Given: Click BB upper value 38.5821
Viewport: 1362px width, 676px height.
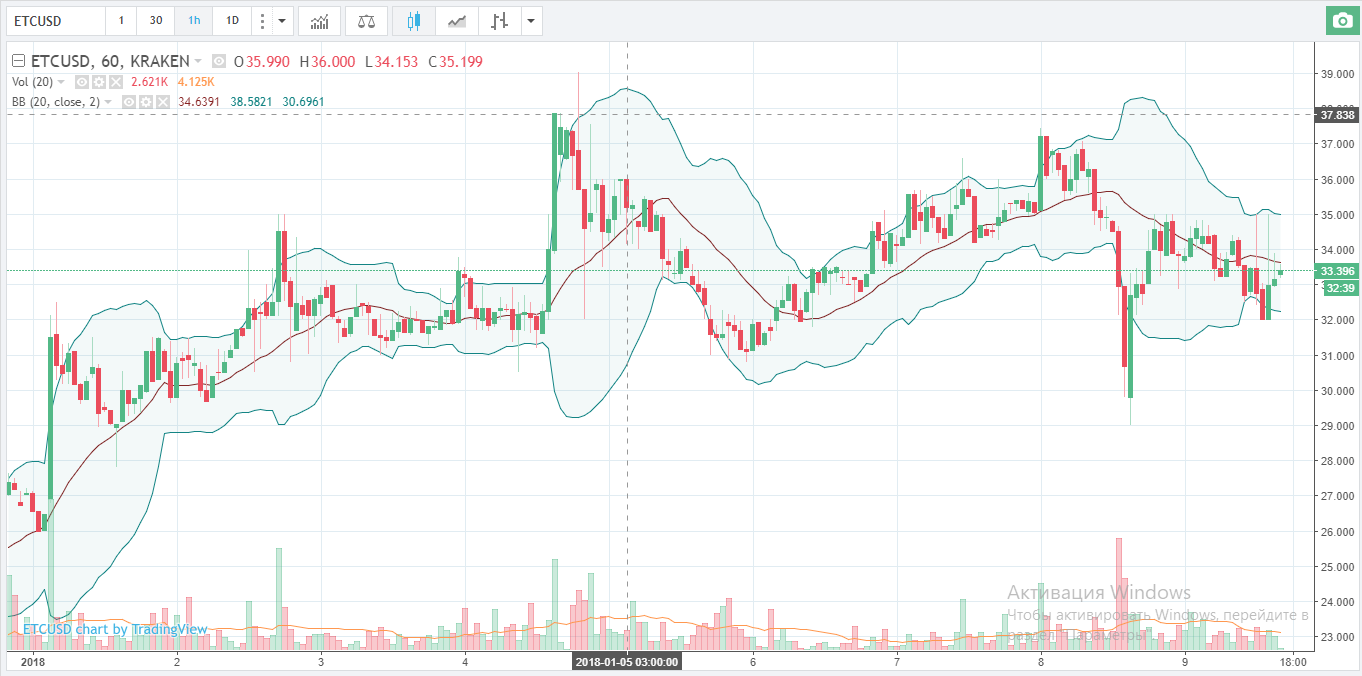Looking at the screenshot, I should pyautogui.click(x=251, y=102).
